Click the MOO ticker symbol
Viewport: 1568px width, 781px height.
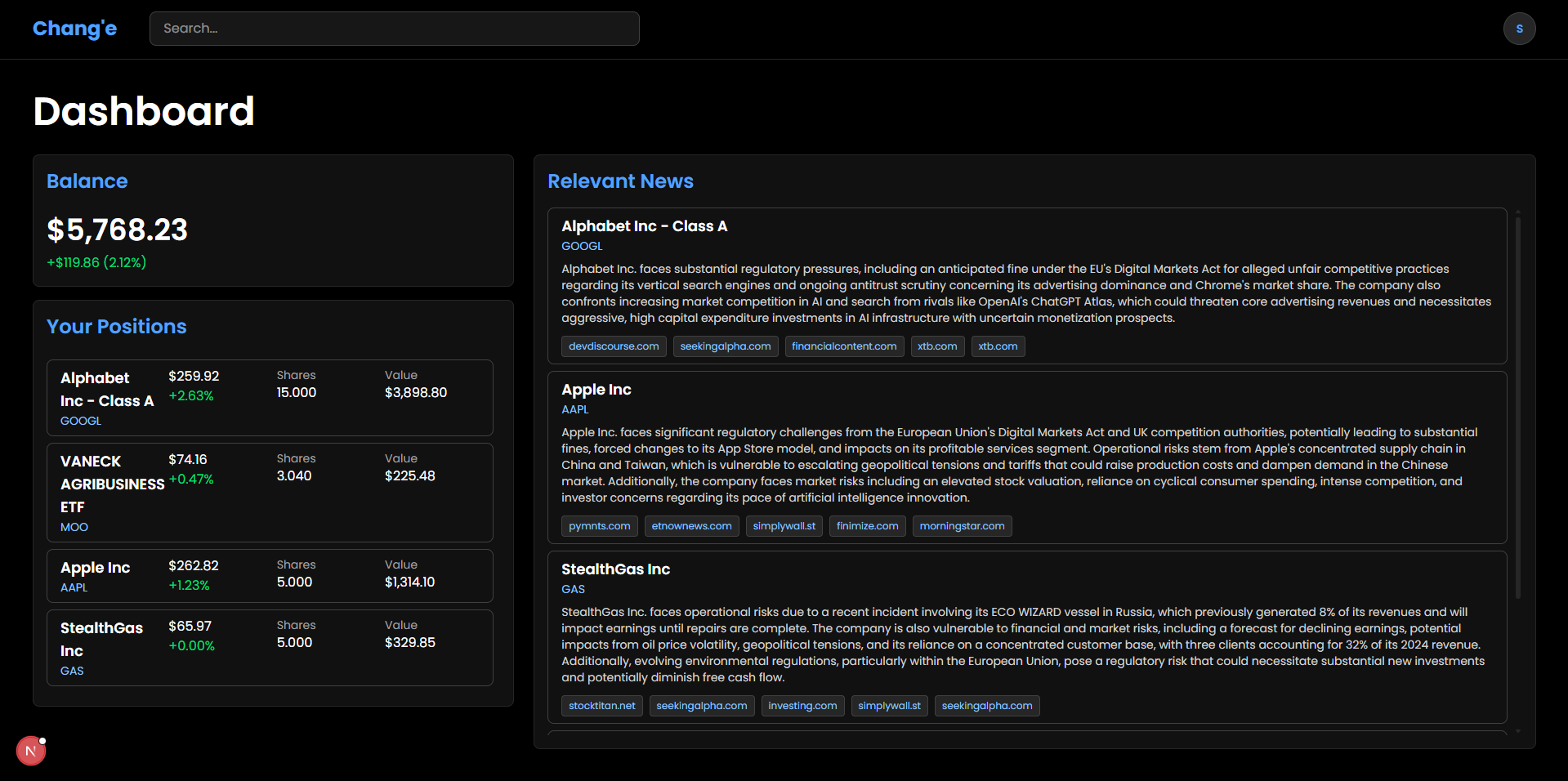tap(74, 527)
